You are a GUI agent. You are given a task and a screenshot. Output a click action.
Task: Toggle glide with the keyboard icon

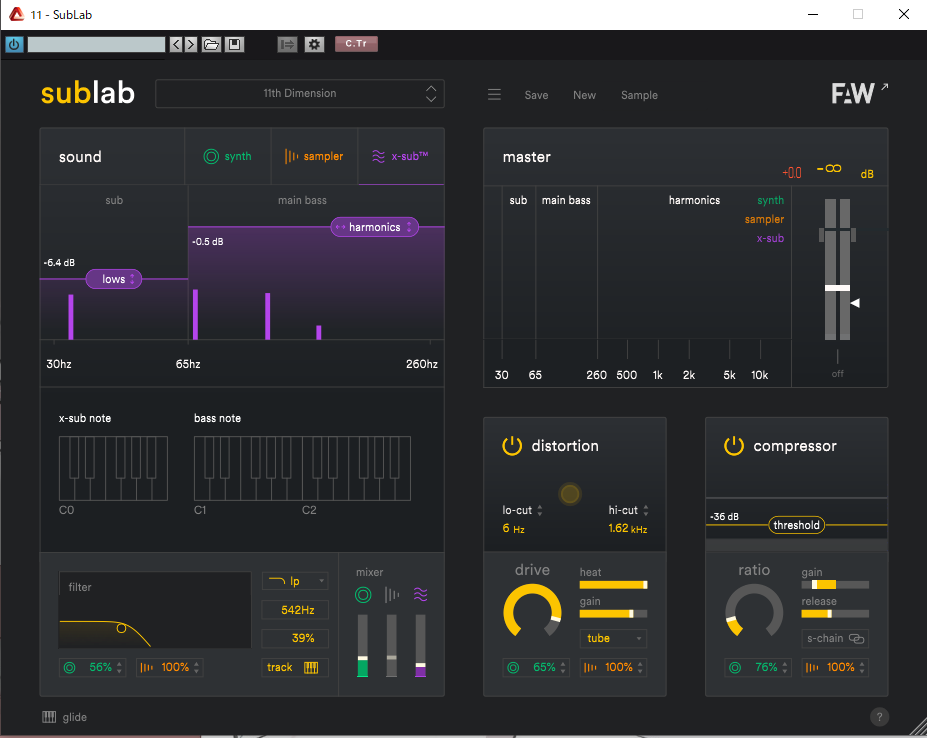click(x=49, y=717)
